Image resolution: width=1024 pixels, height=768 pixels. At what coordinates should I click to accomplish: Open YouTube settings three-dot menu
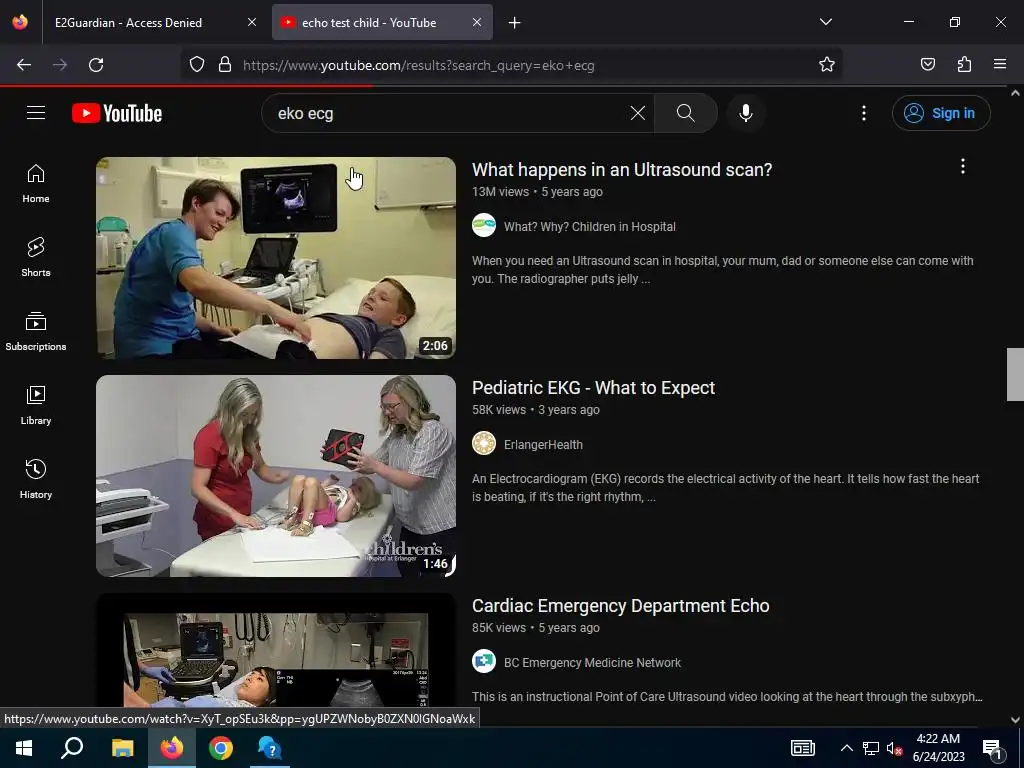tap(863, 113)
